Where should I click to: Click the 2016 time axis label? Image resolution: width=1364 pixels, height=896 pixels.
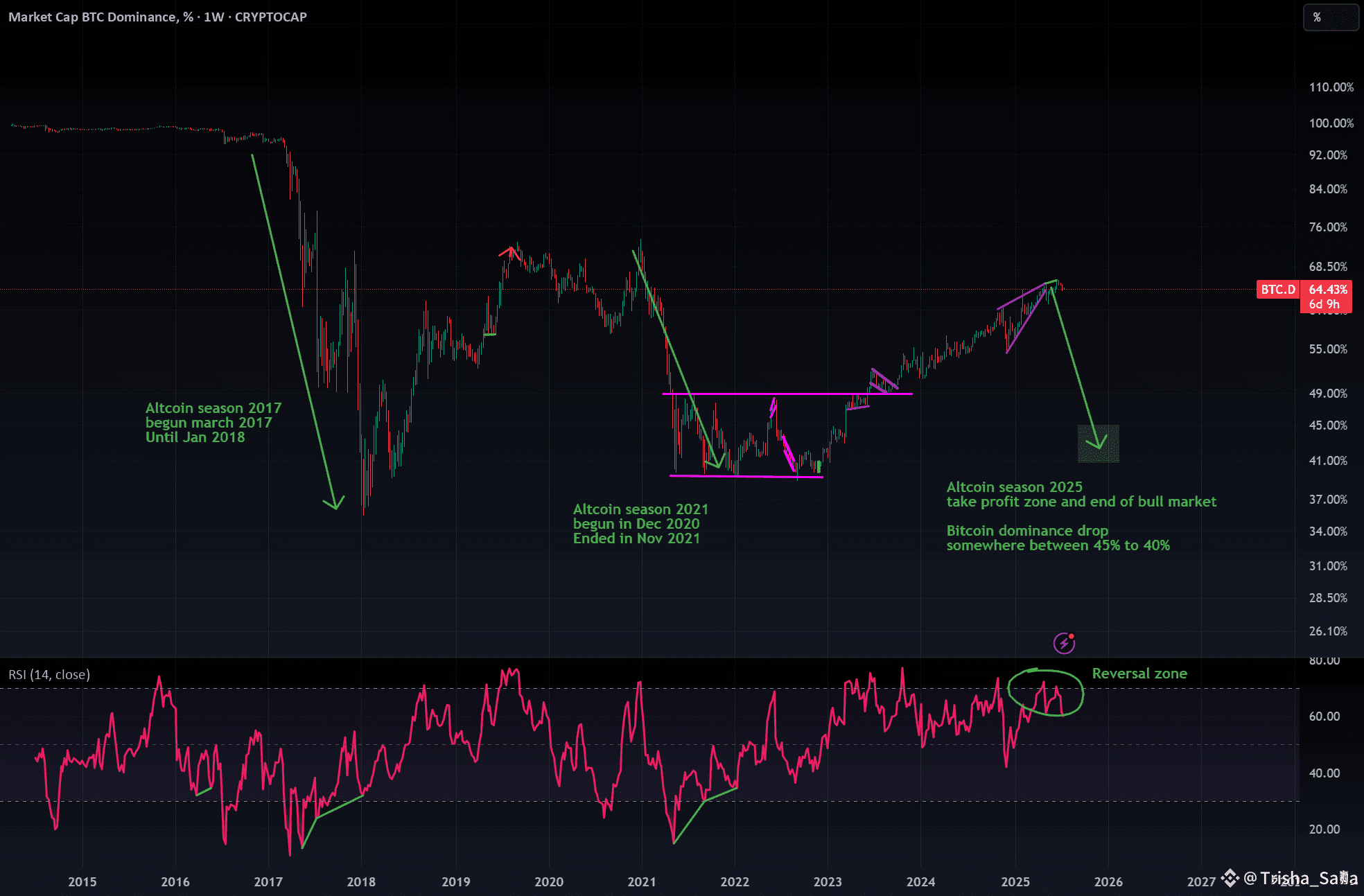click(x=175, y=882)
